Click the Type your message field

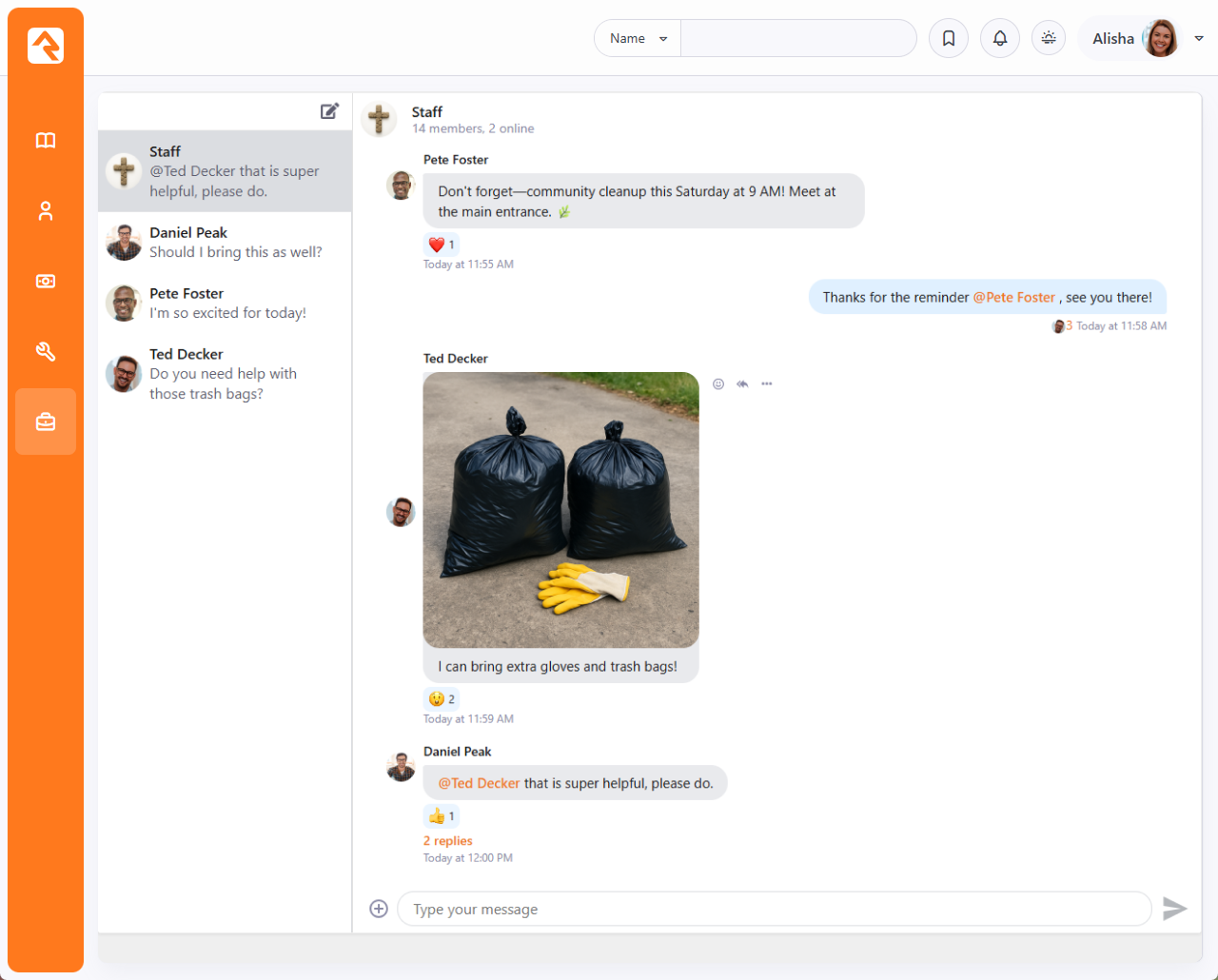tap(774, 909)
